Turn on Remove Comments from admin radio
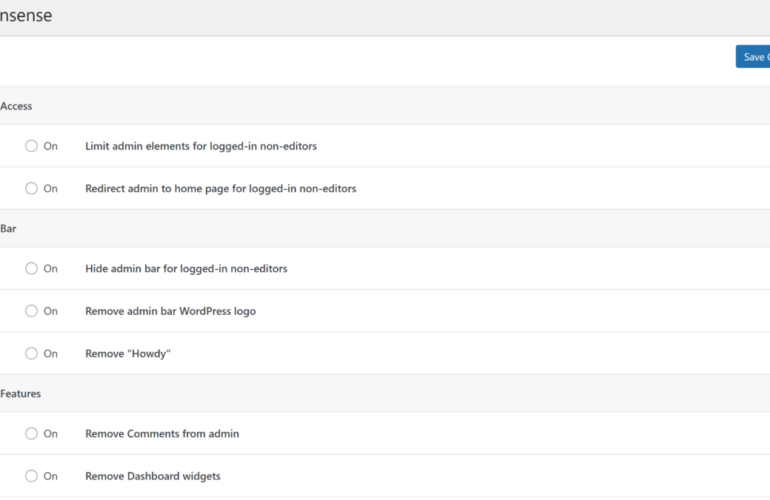 (x=32, y=433)
